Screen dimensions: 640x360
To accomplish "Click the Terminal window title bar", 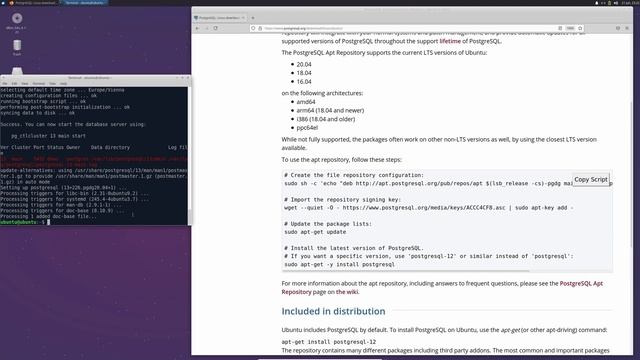I will (95, 78).
